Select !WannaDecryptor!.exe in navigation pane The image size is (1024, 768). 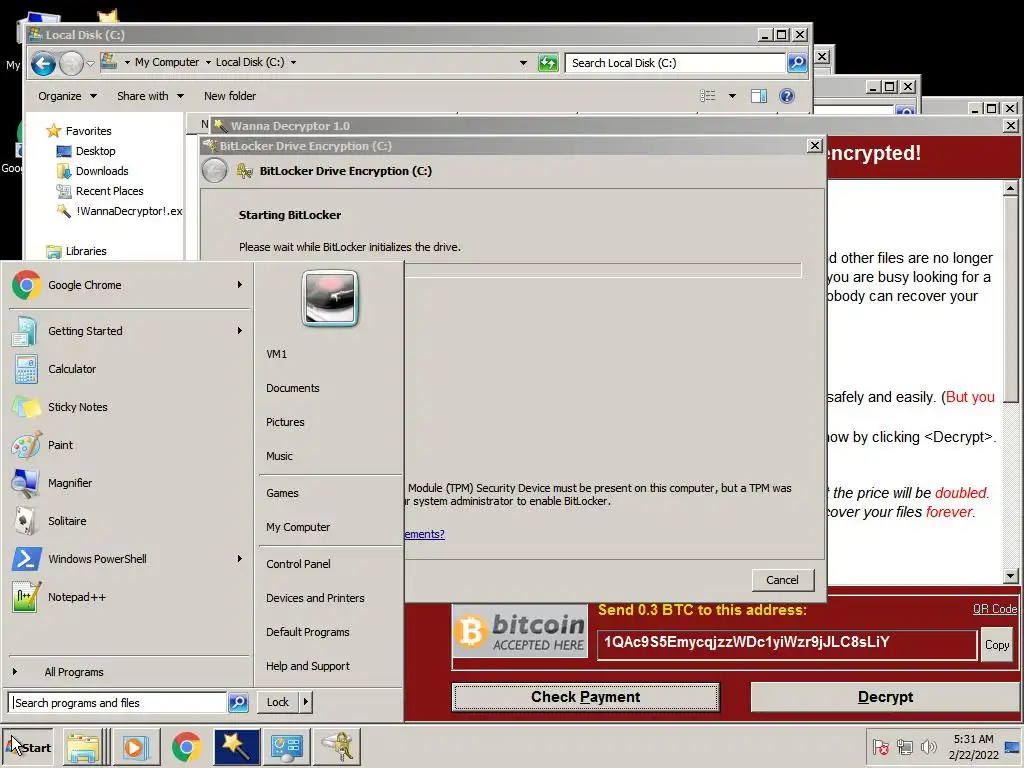pyautogui.click(x=119, y=211)
